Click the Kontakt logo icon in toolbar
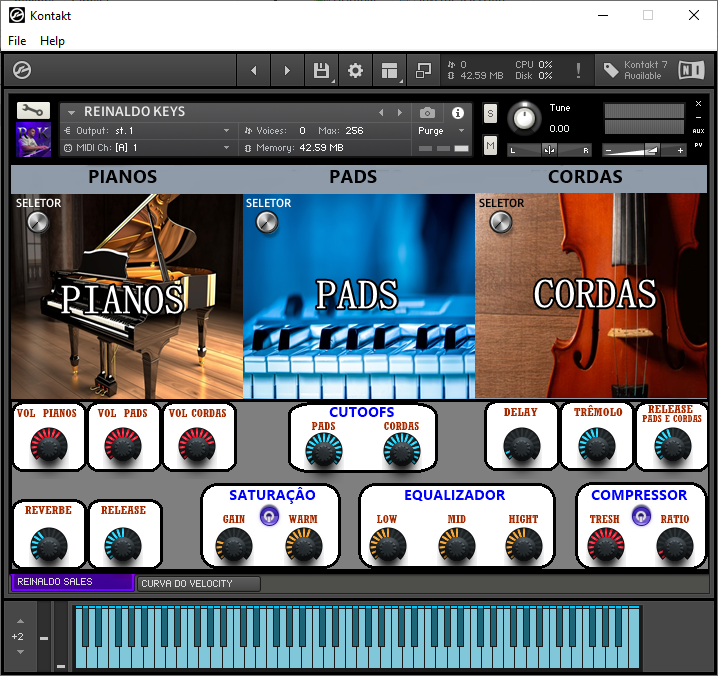Viewport: 718px width, 676px height. pos(22,70)
